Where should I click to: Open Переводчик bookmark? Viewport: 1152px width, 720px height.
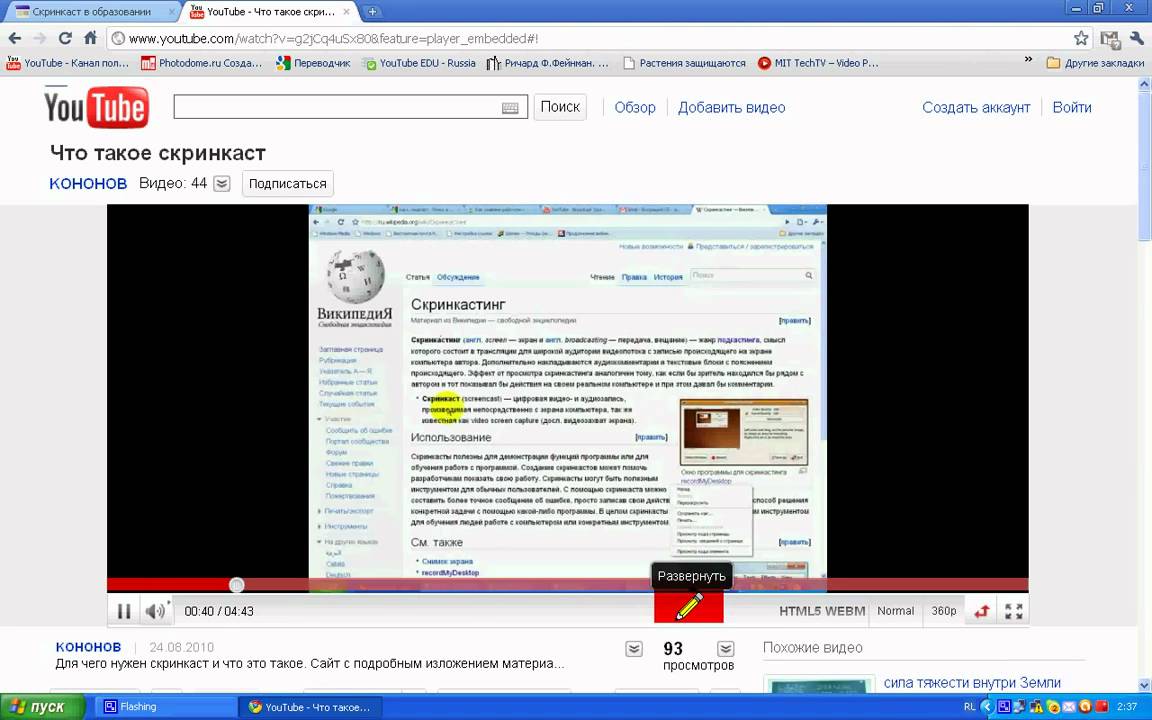pos(313,63)
